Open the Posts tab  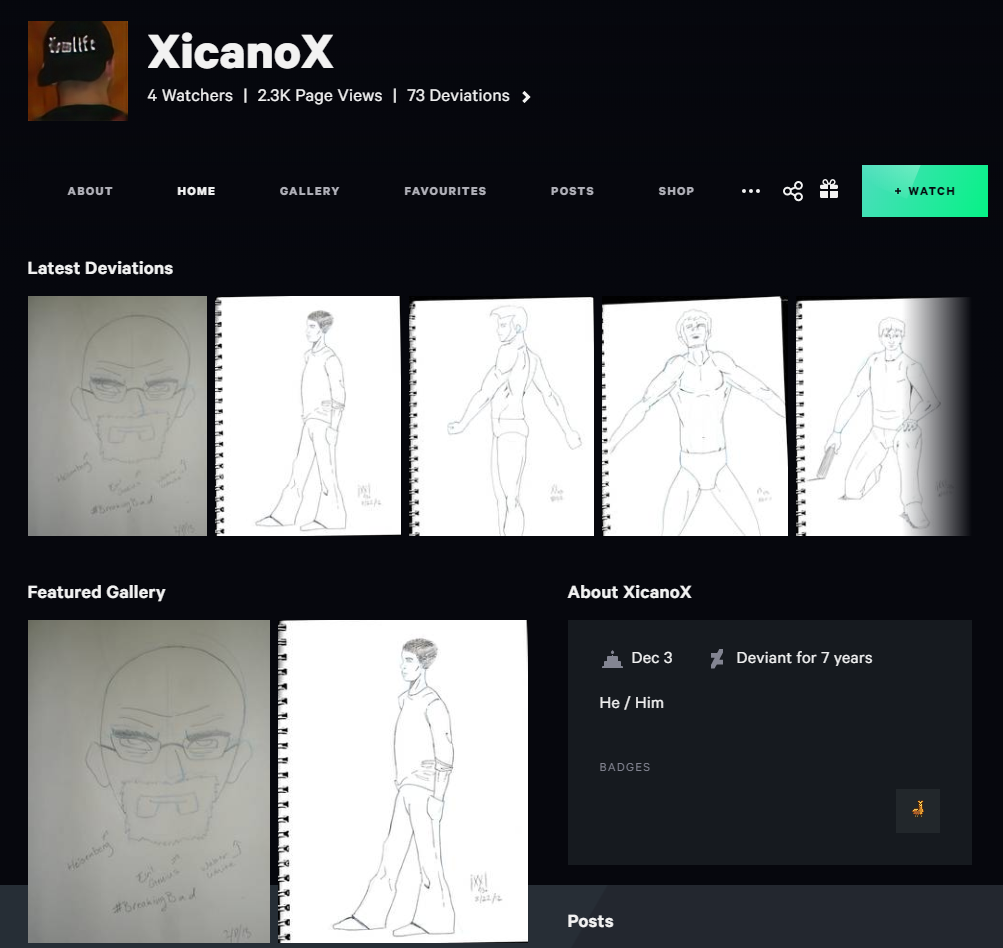coord(573,191)
